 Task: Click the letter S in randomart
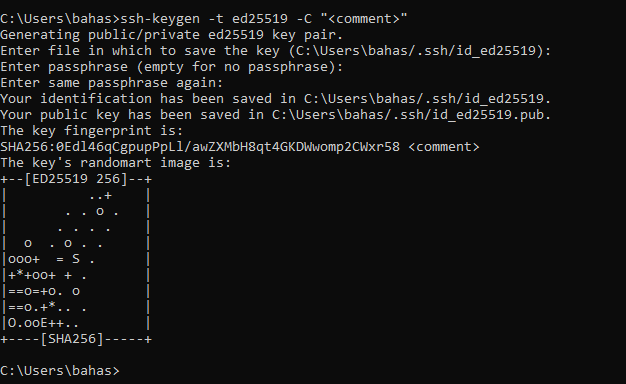point(76,259)
